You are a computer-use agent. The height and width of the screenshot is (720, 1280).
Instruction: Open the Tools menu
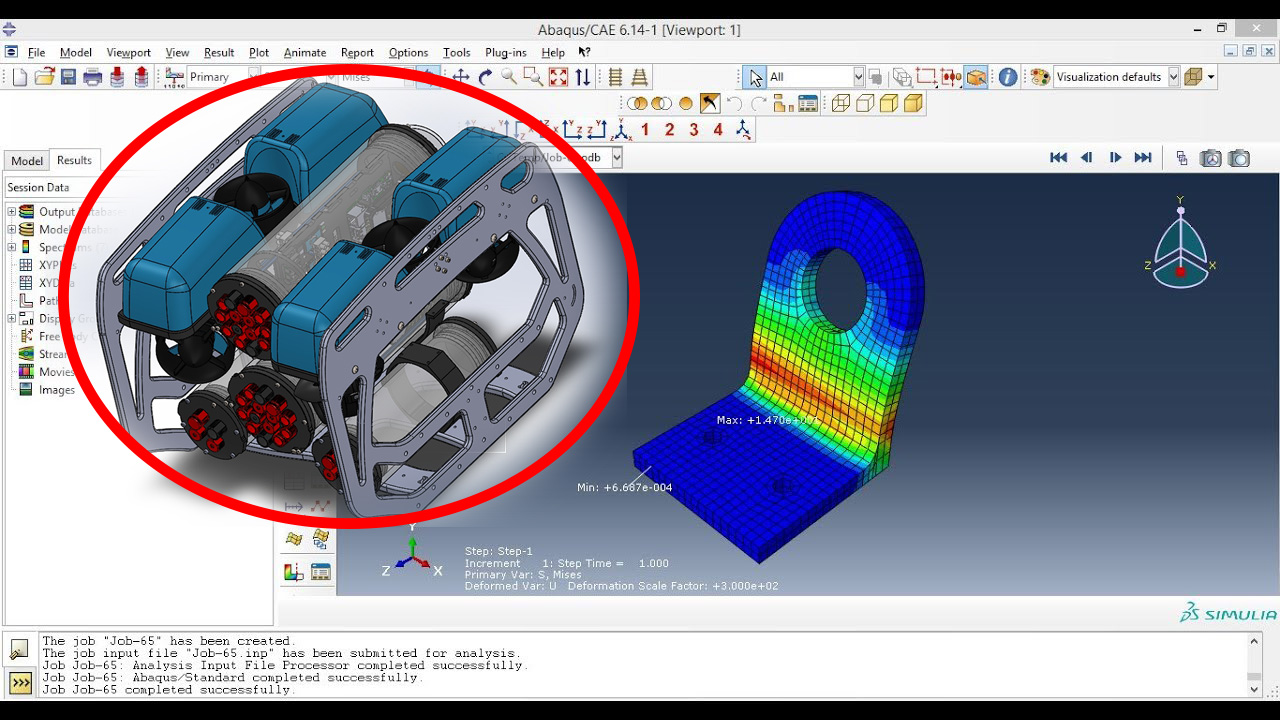click(456, 53)
